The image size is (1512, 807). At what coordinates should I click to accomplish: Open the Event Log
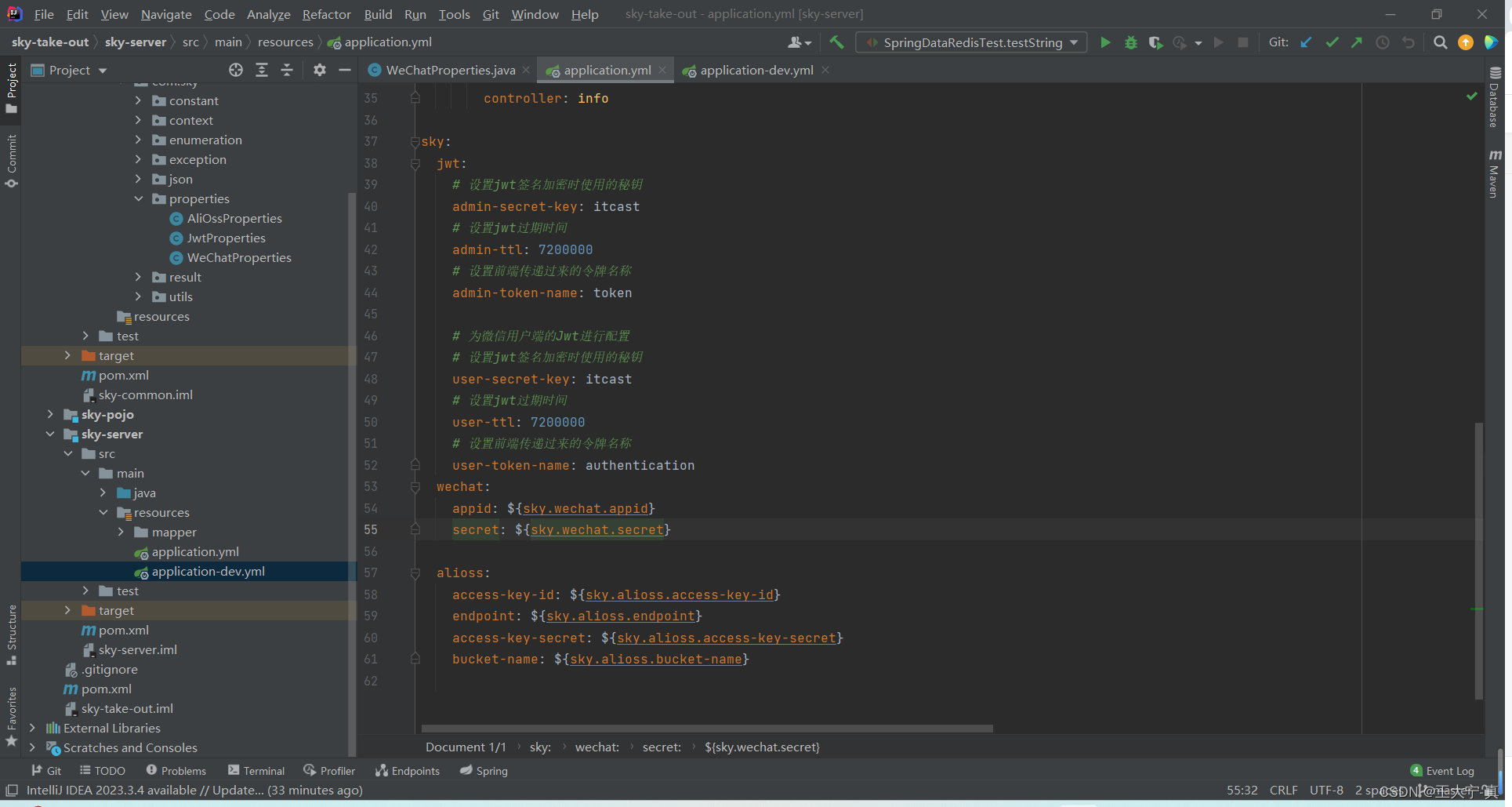pyautogui.click(x=1442, y=771)
